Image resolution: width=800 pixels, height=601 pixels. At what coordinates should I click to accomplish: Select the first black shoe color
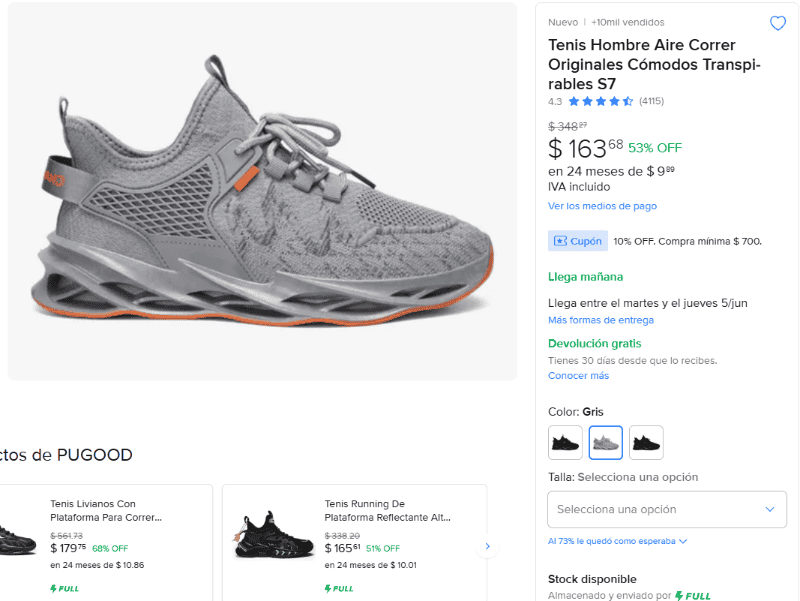pyautogui.click(x=565, y=442)
